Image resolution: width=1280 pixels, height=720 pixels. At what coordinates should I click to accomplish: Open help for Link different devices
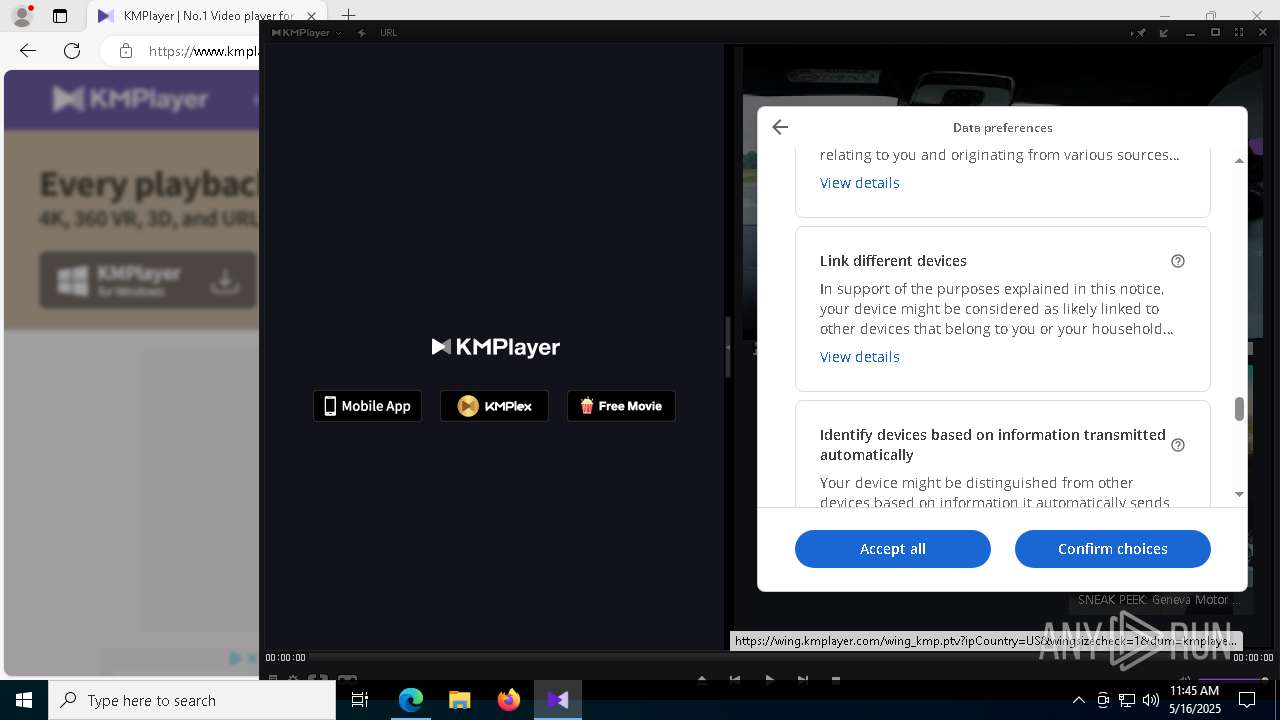(x=1178, y=261)
